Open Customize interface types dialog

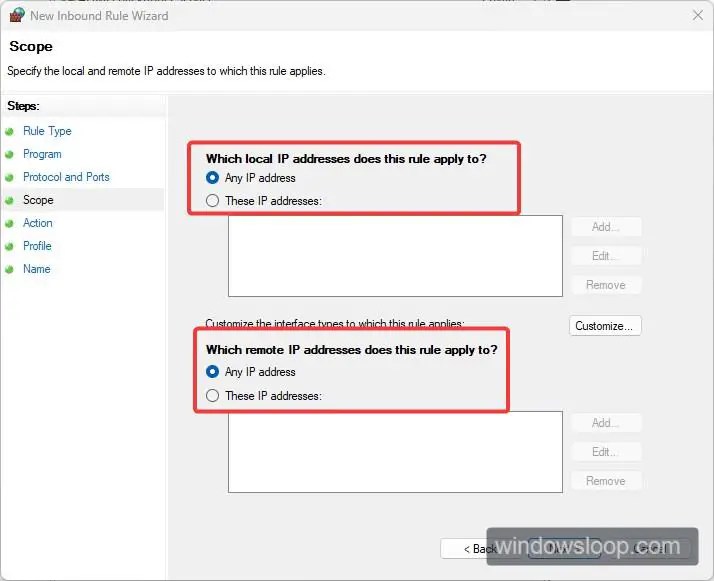click(x=605, y=326)
